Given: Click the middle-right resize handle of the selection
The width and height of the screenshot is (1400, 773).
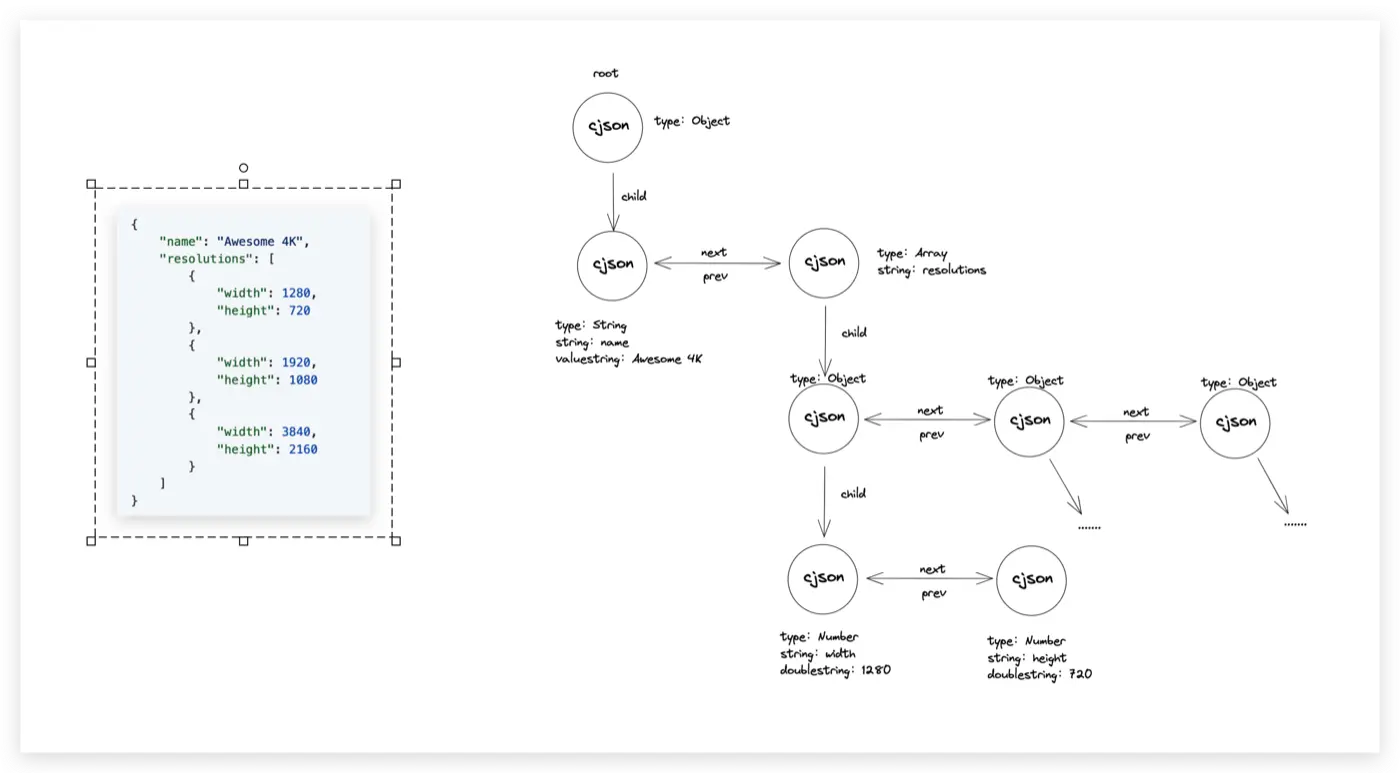Looking at the screenshot, I should 396,362.
